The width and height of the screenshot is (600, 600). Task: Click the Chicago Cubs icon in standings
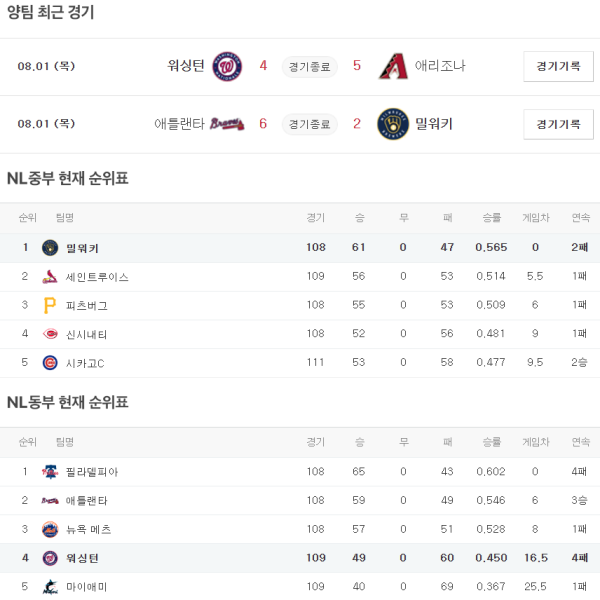point(50,363)
